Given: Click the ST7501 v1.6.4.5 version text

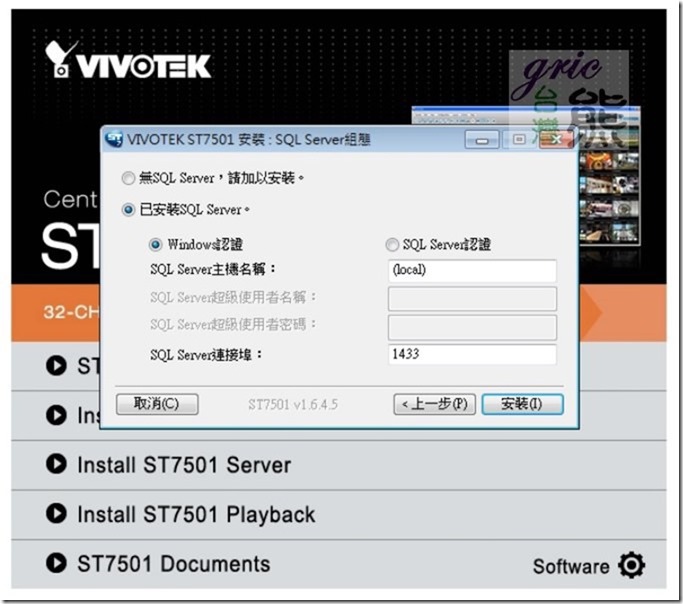Looking at the screenshot, I should (293, 405).
